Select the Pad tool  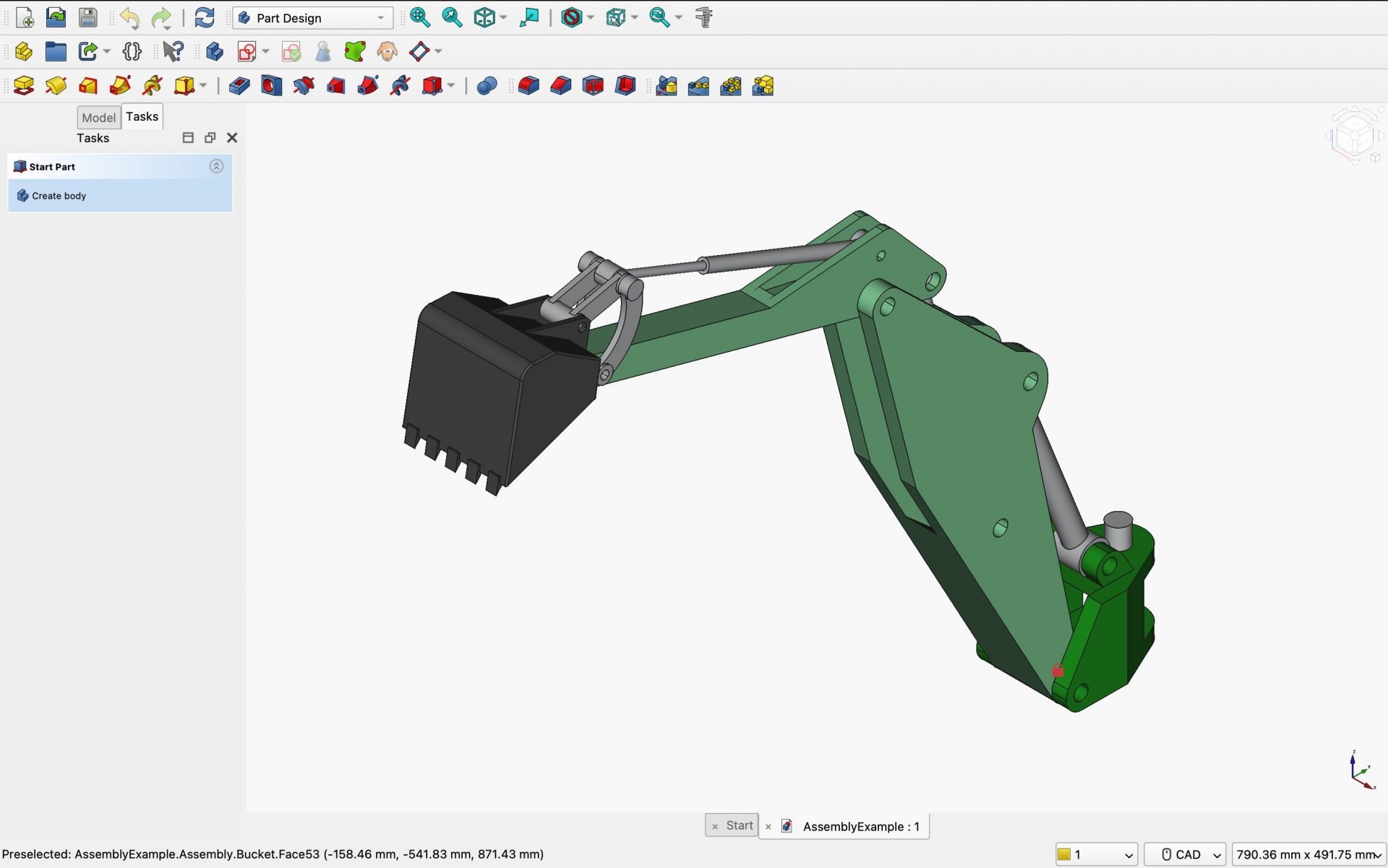(23, 85)
